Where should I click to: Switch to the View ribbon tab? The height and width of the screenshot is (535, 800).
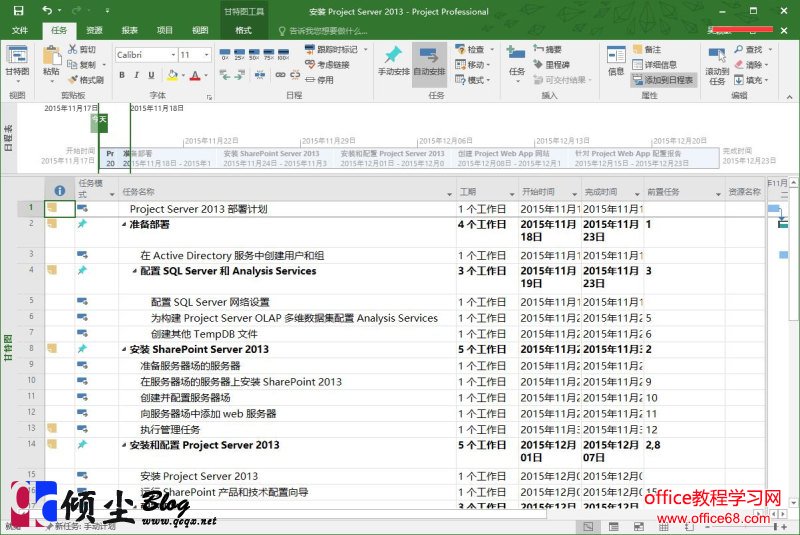tap(199, 30)
